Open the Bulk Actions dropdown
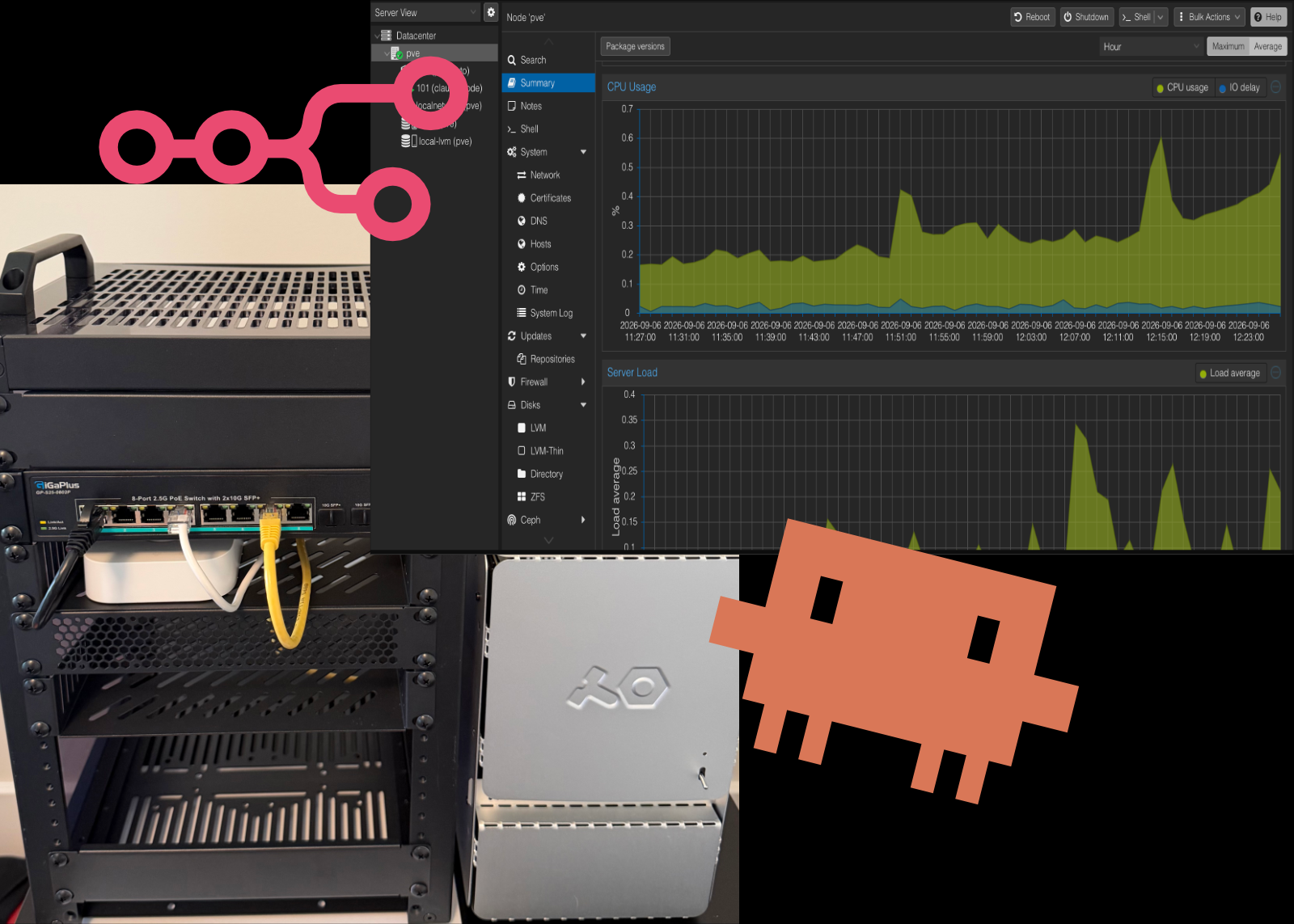 (x=1208, y=17)
